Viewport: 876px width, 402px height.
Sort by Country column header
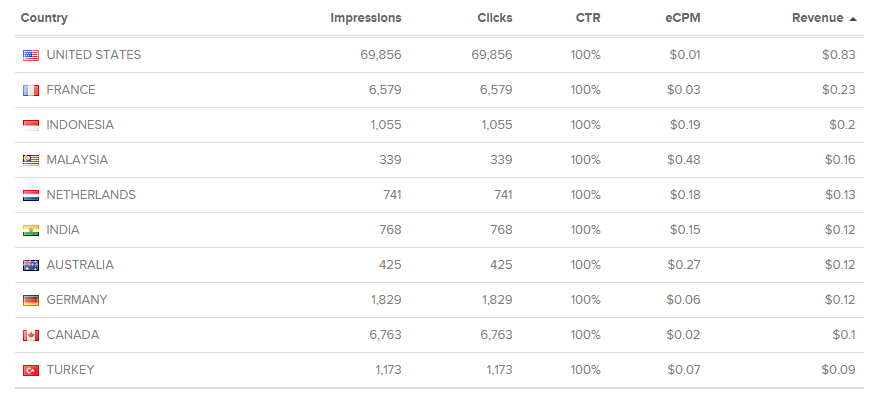coord(44,18)
